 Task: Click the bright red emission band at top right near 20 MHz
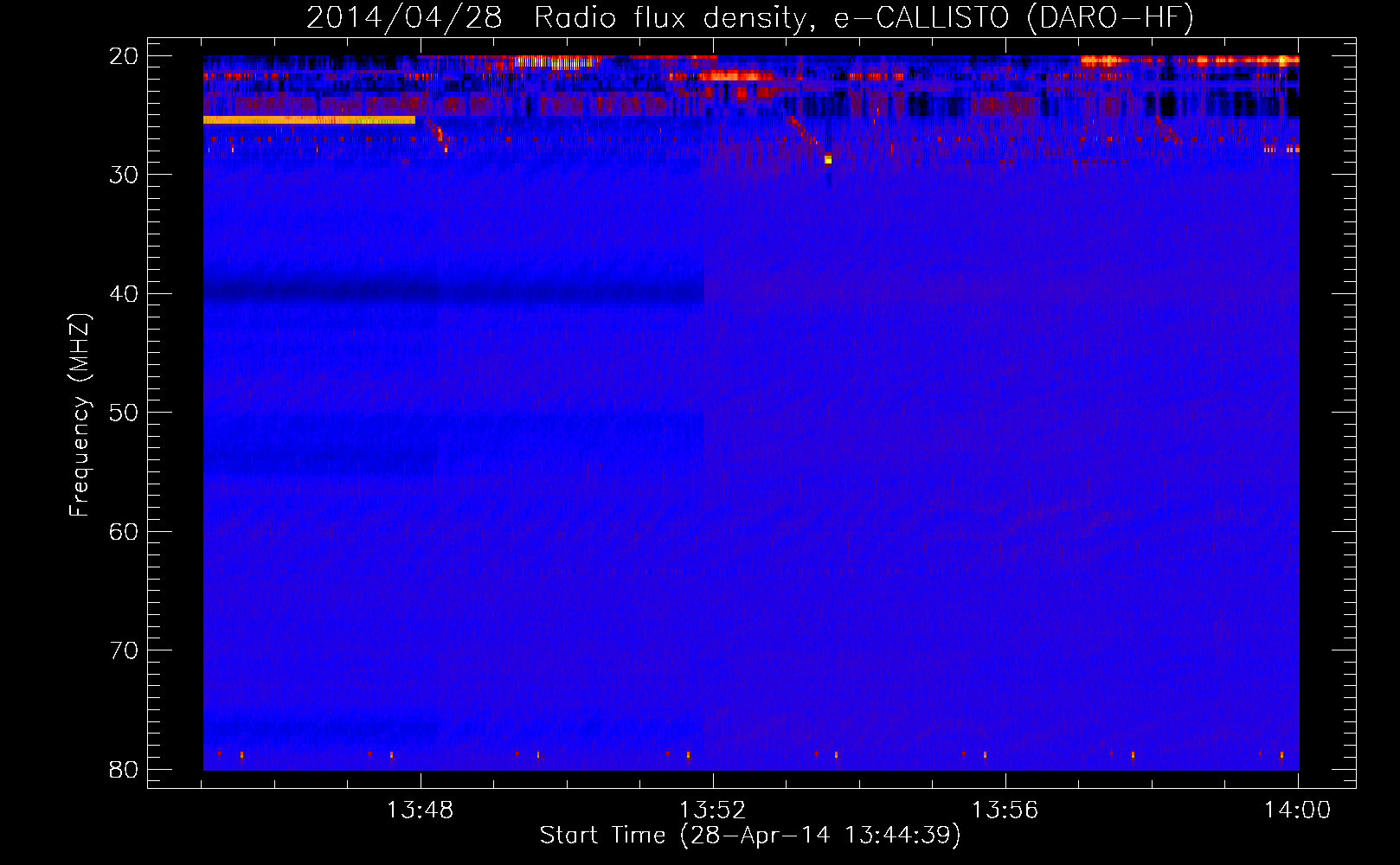pos(1190,61)
